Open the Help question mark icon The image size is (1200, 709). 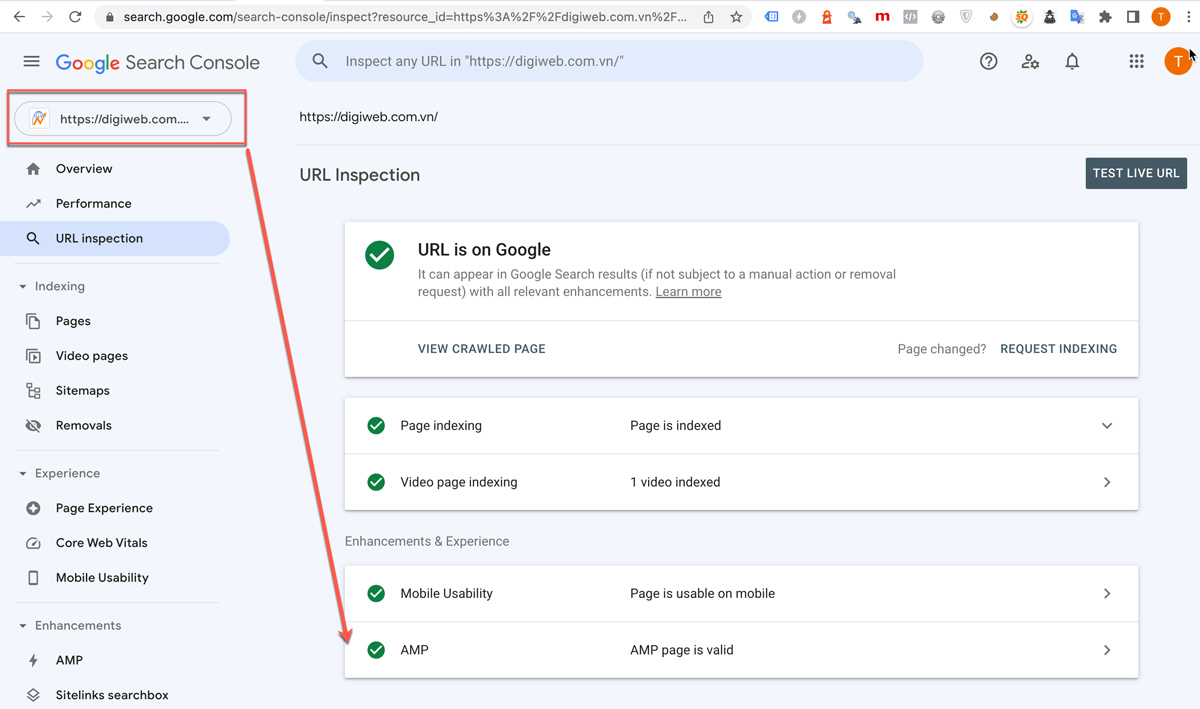point(988,62)
